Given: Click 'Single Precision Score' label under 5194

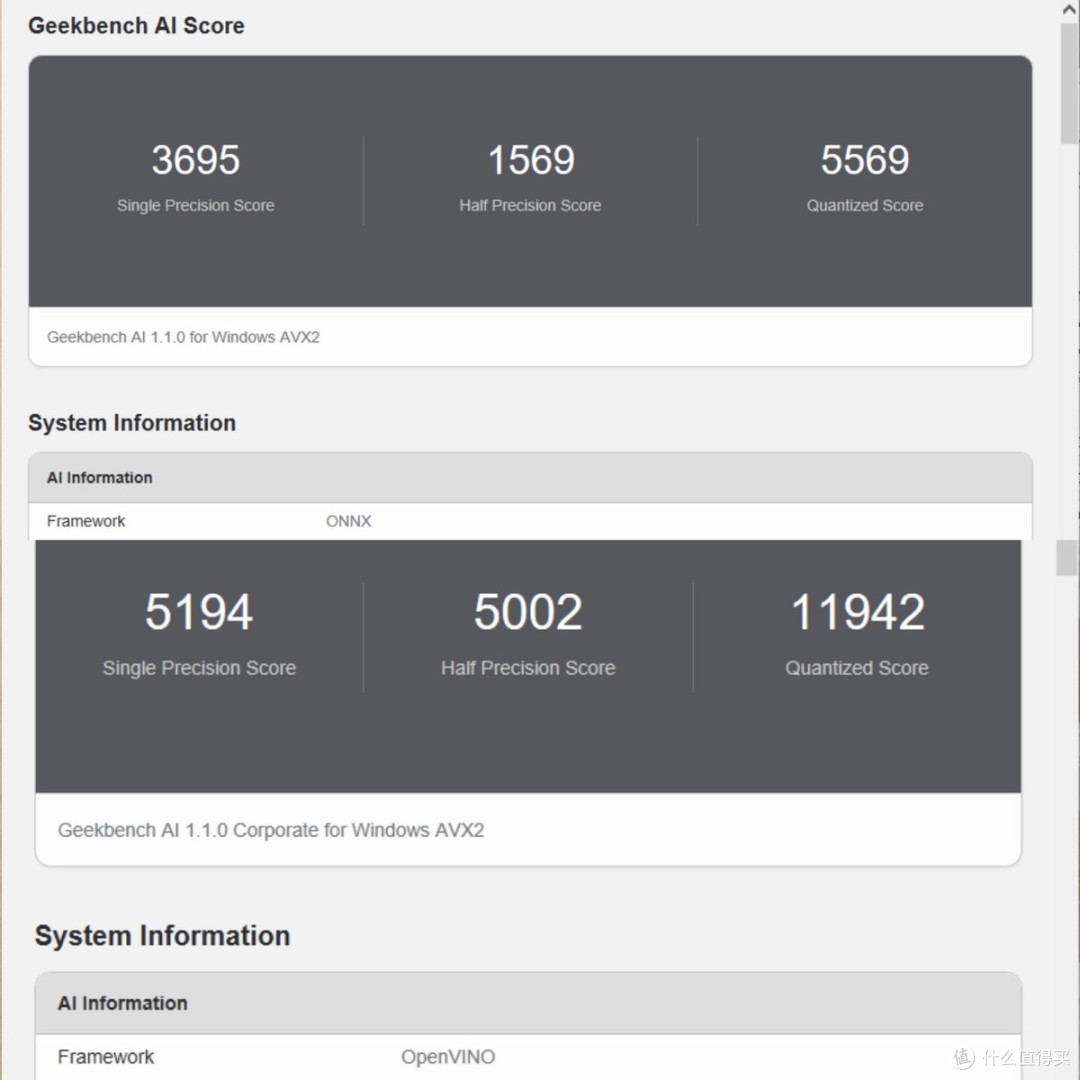Looking at the screenshot, I should coord(199,667).
